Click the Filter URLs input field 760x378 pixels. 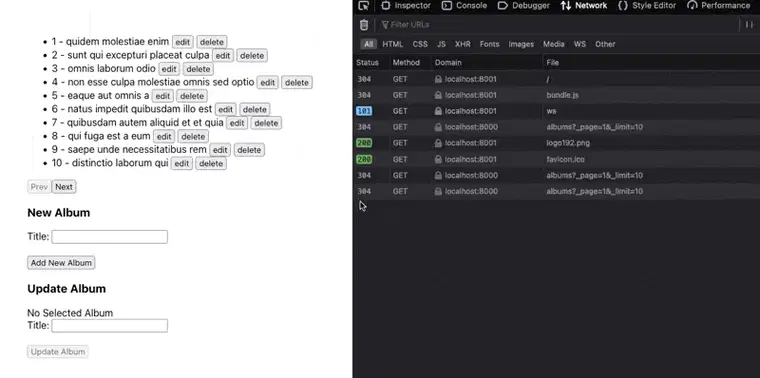tap(557, 25)
